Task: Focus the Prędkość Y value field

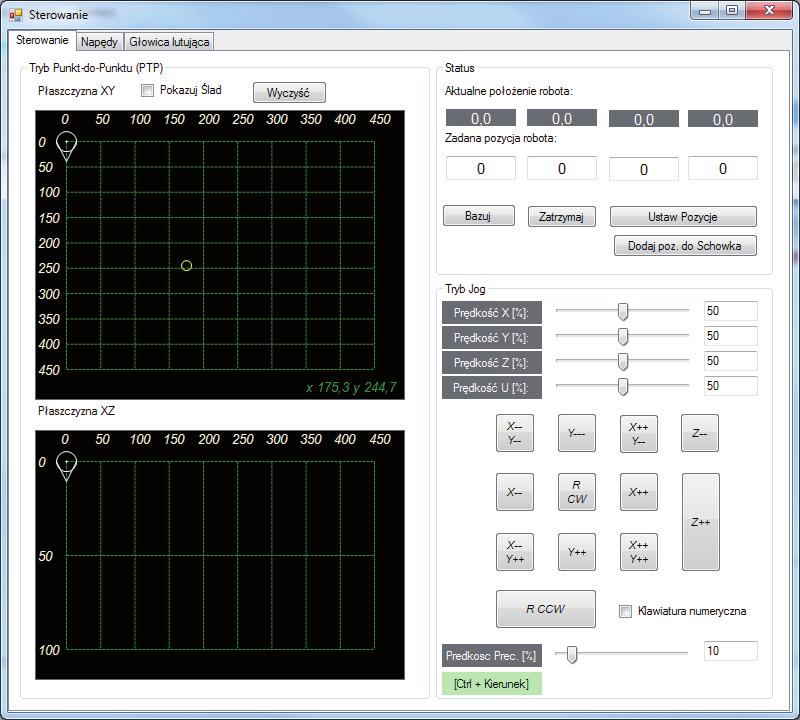Action: coord(731,336)
